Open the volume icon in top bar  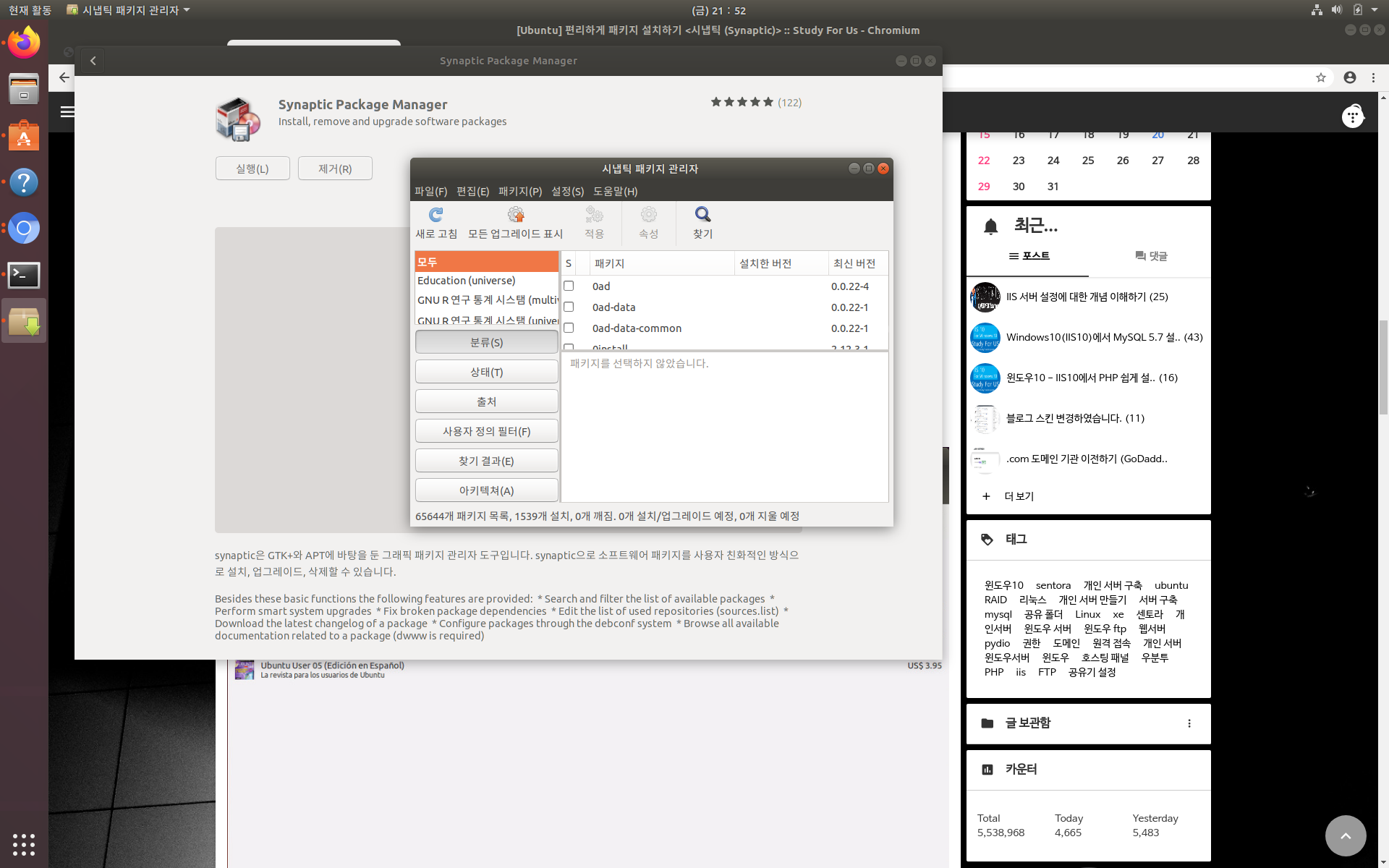pyautogui.click(x=1337, y=10)
